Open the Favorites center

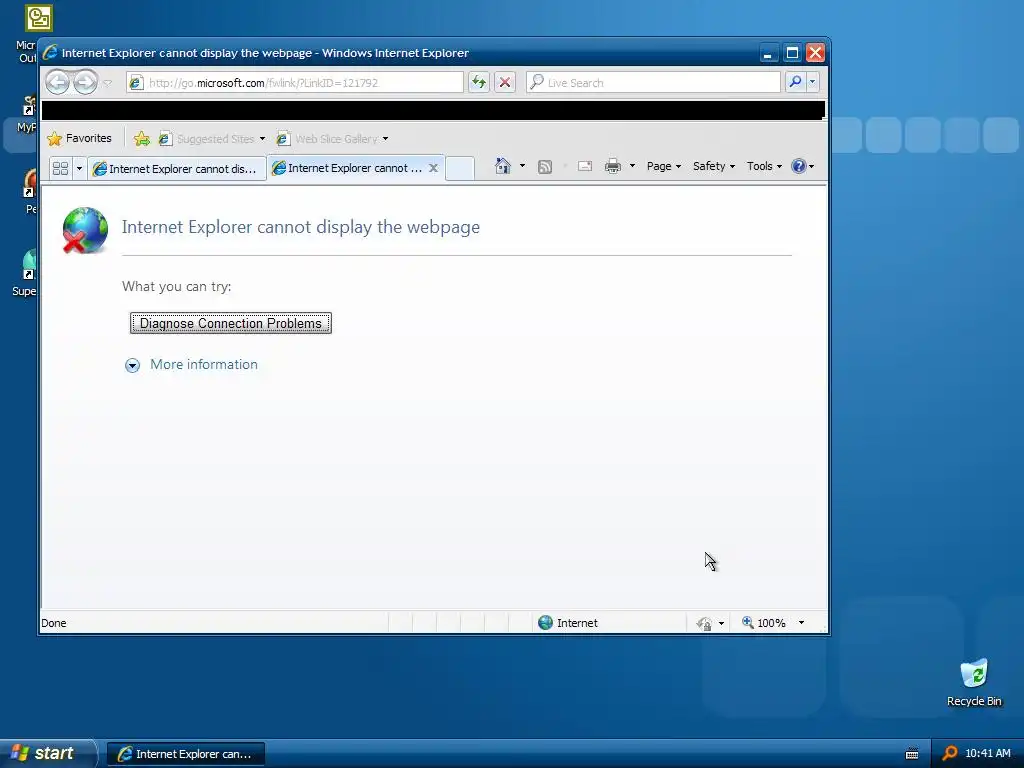(x=80, y=138)
